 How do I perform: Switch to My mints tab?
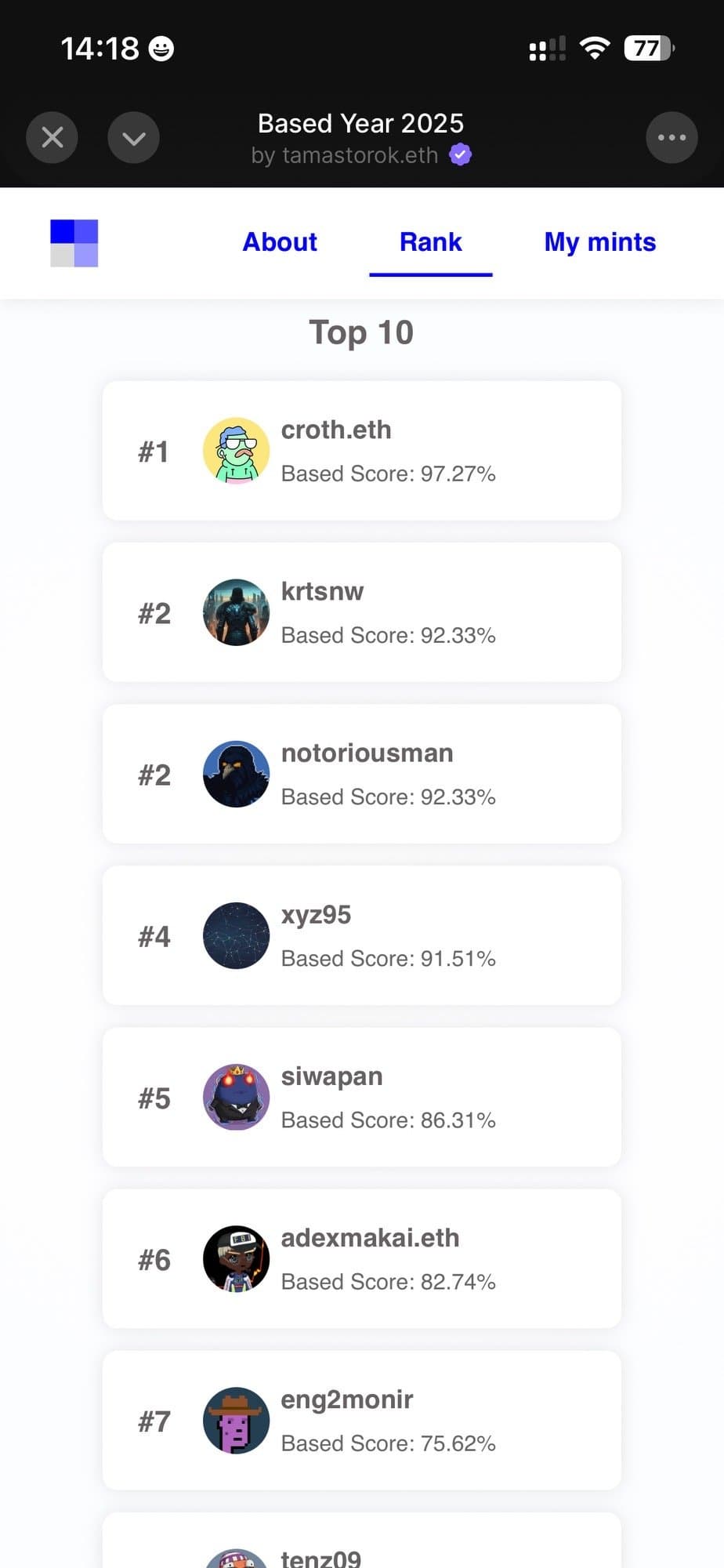tap(599, 242)
